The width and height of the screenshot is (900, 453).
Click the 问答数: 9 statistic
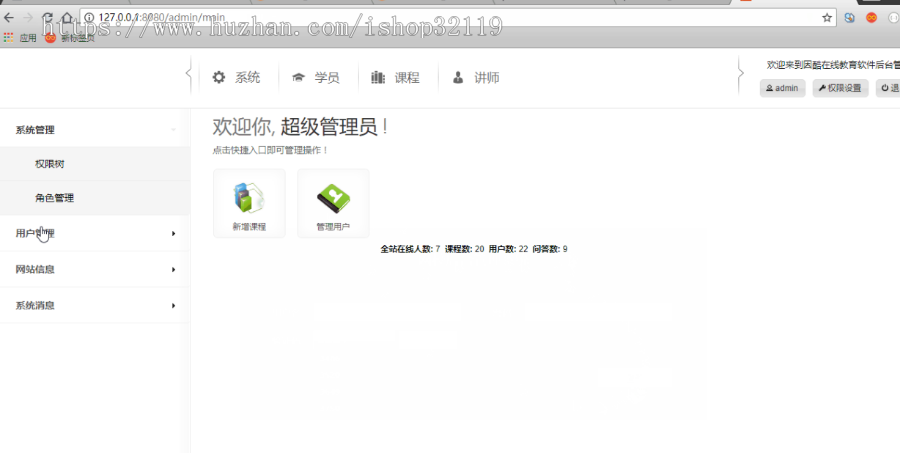pyautogui.click(x=550, y=249)
